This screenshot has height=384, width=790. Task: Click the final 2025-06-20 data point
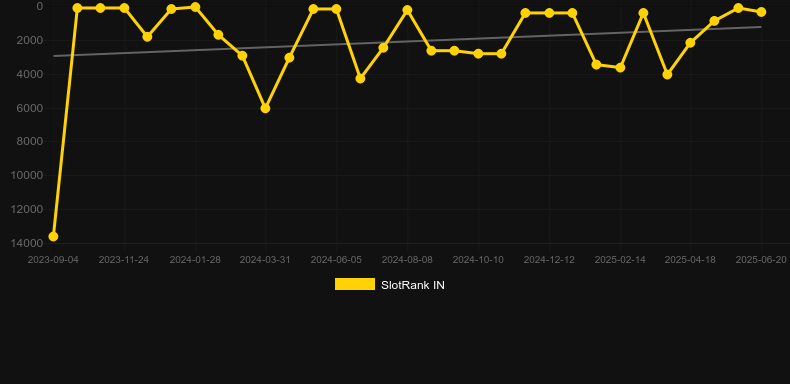coord(761,12)
